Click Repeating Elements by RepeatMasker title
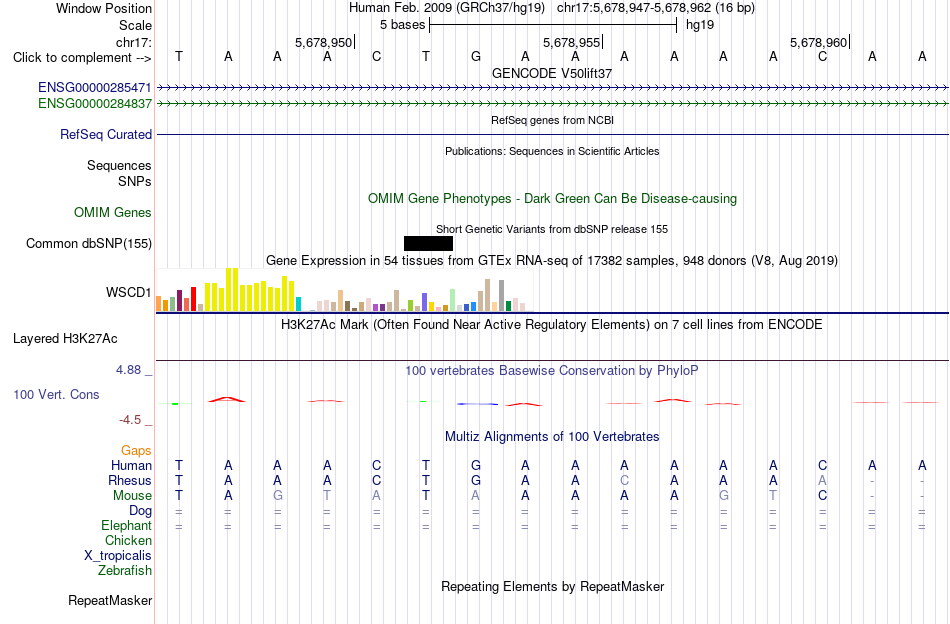950x624 pixels. (552, 586)
